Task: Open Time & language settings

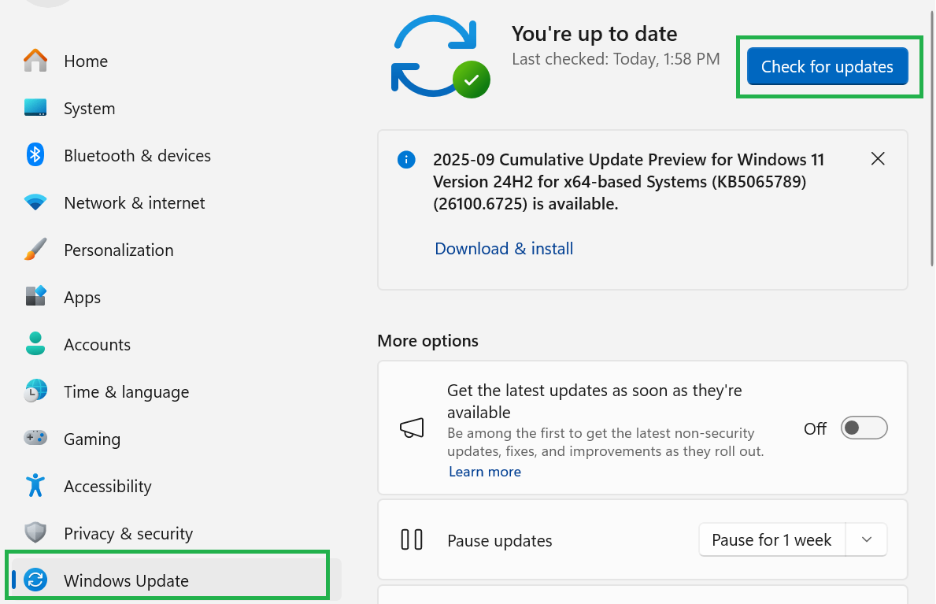Action: coord(127,392)
